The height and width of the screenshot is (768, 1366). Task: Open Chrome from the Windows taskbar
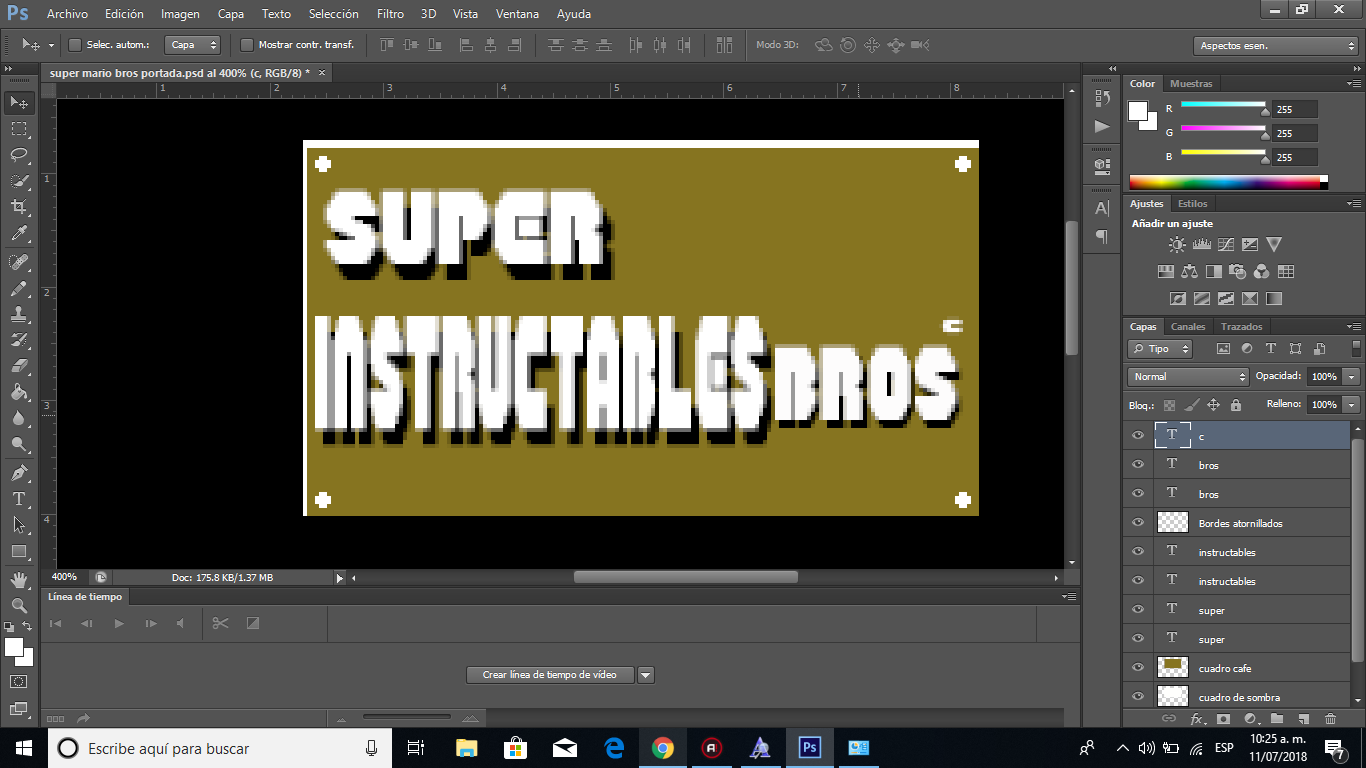coord(662,748)
